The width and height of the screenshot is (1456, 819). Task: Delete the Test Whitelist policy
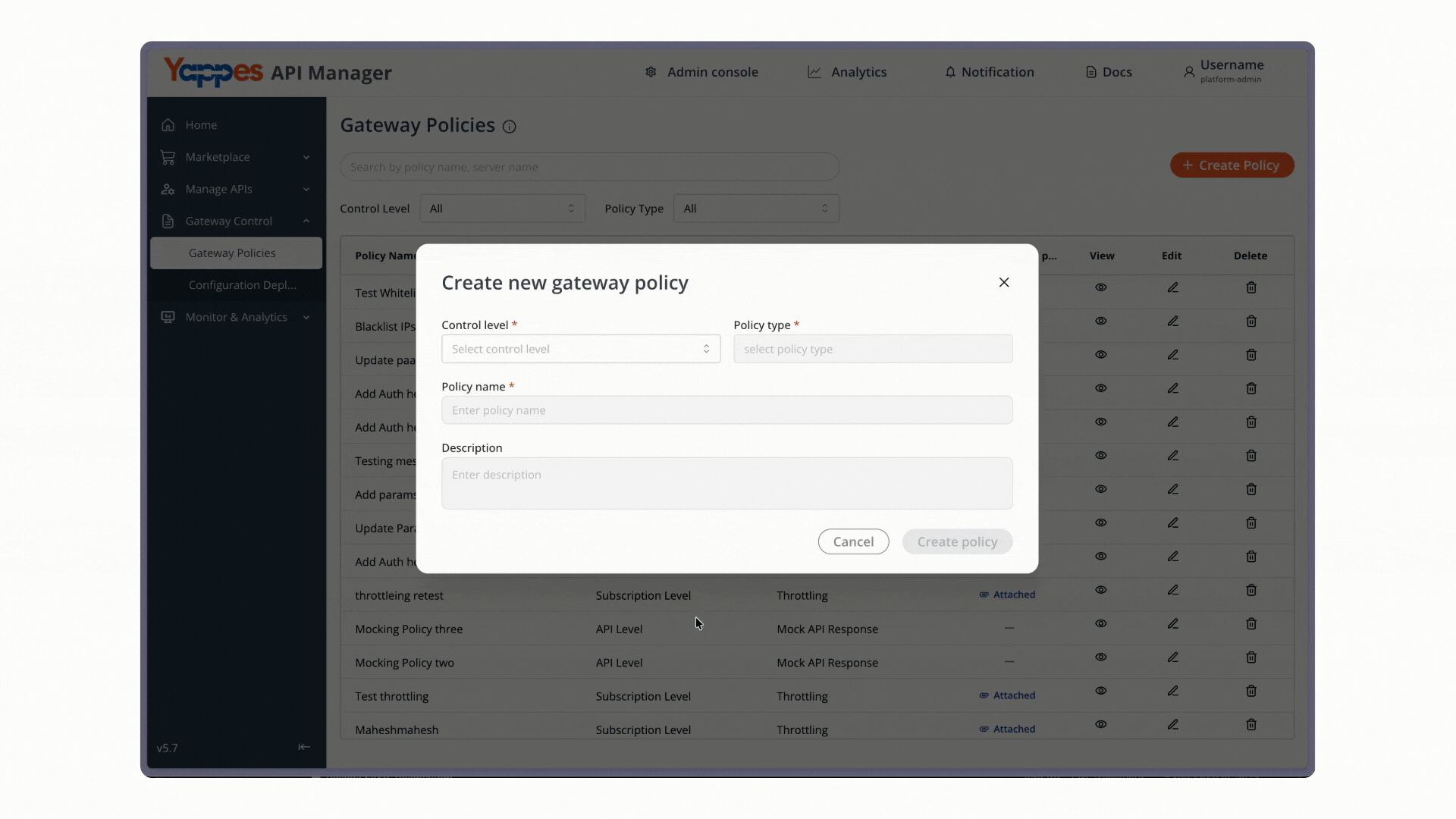pos(1251,287)
